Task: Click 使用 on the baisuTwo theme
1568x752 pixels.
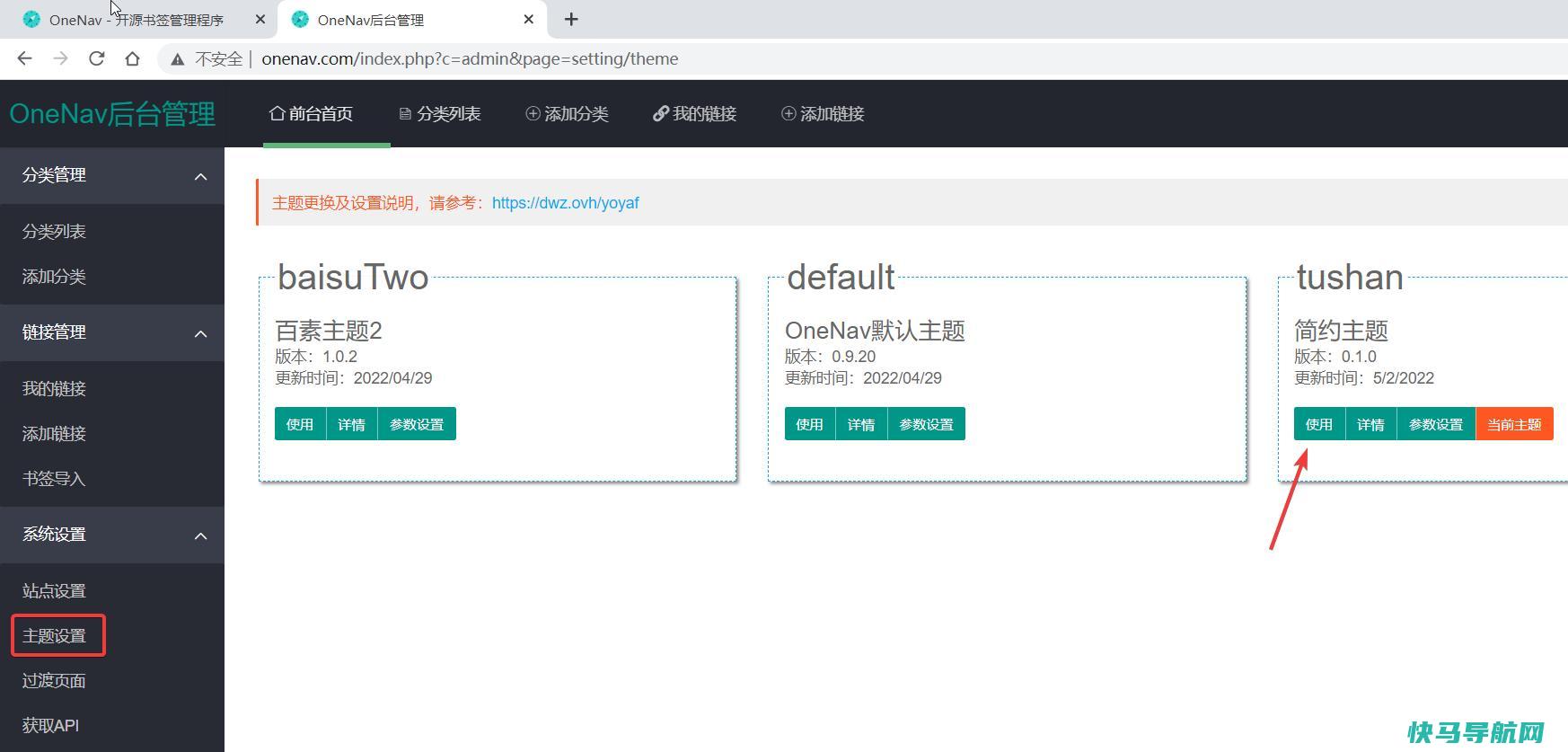Action: click(300, 424)
